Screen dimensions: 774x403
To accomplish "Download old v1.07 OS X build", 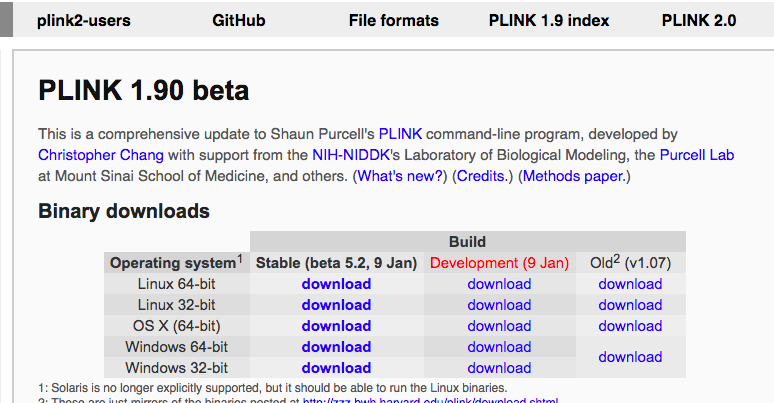I will [x=630, y=326].
